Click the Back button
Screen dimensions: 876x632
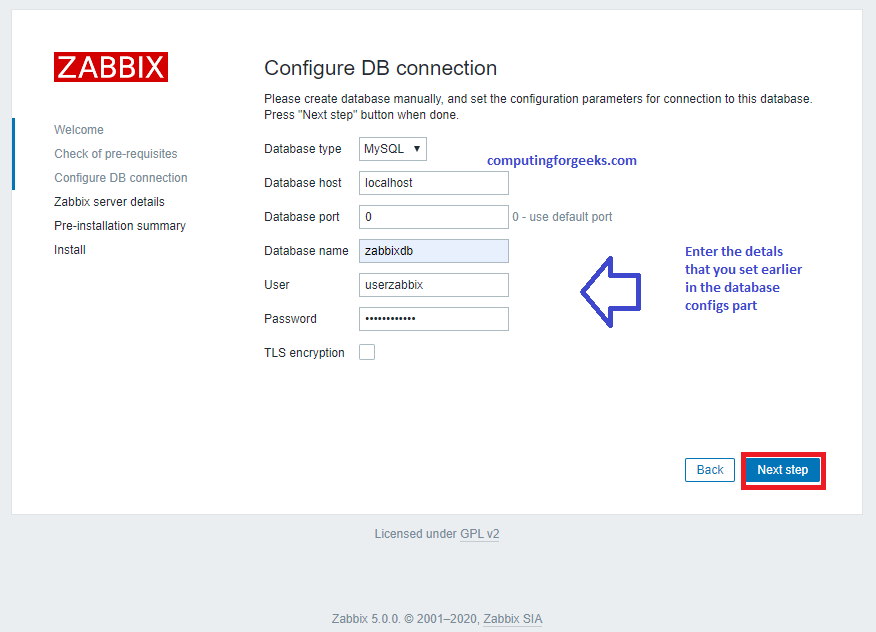pos(710,470)
